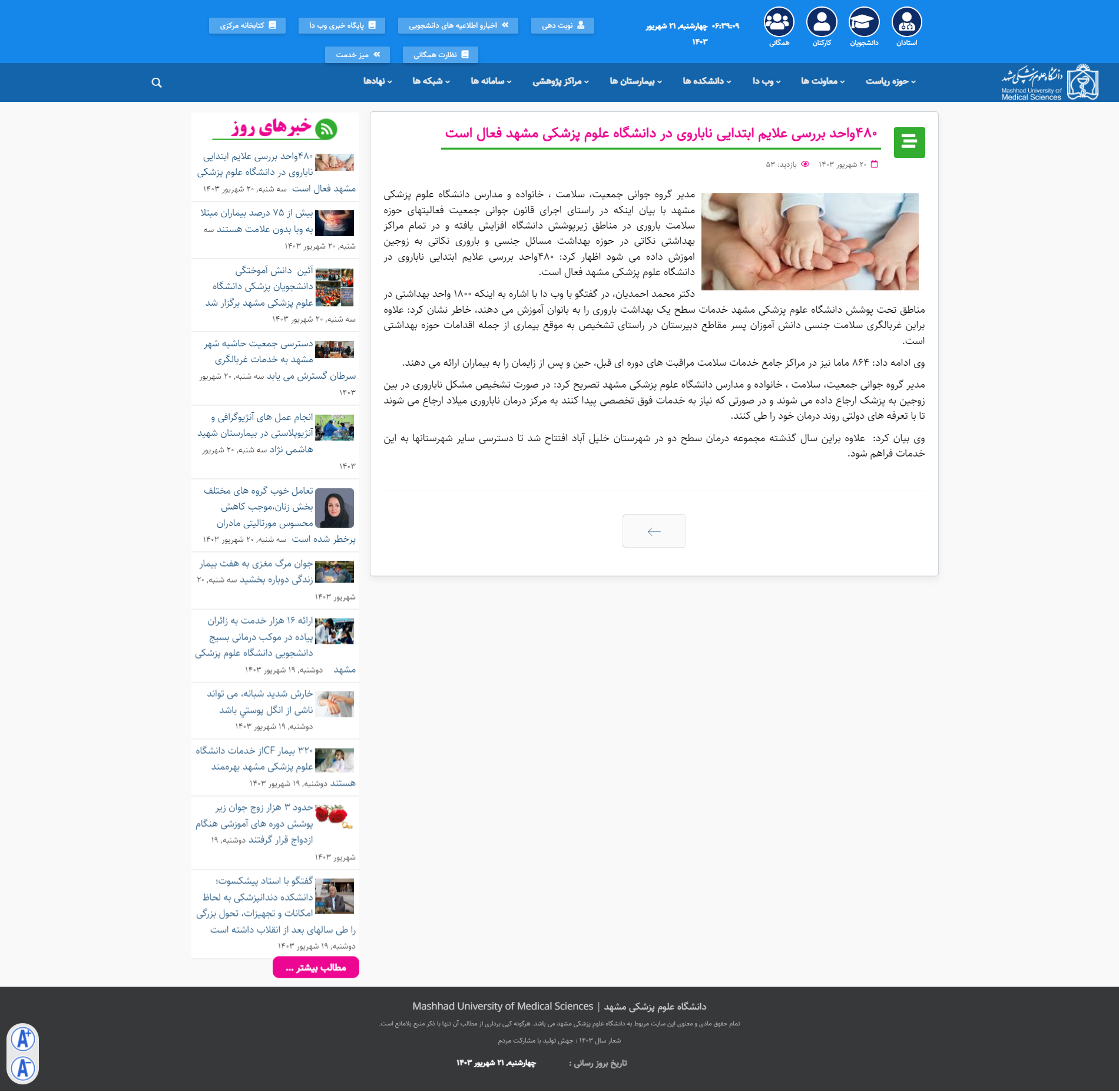This screenshot has height=1092, width=1119.
Task: Expand the وب دا menu
Action: tap(766, 81)
